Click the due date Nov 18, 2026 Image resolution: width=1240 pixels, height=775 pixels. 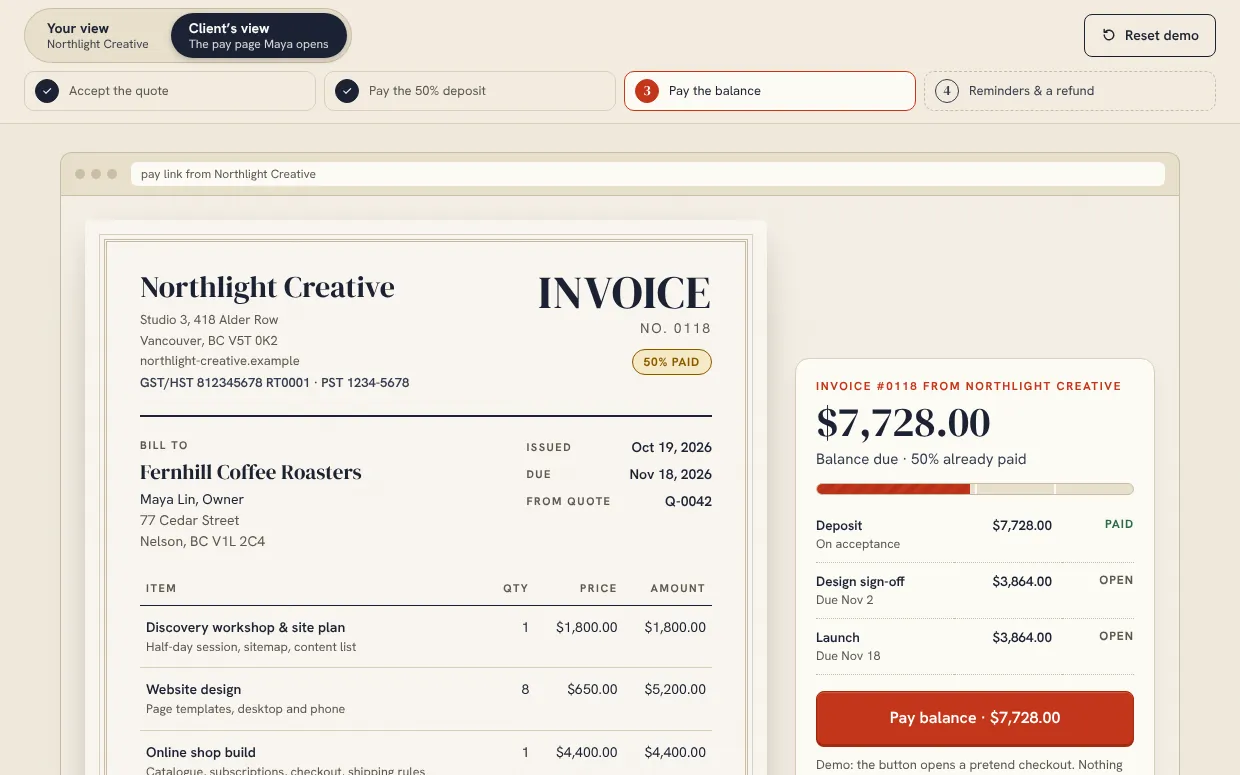coord(670,474)
